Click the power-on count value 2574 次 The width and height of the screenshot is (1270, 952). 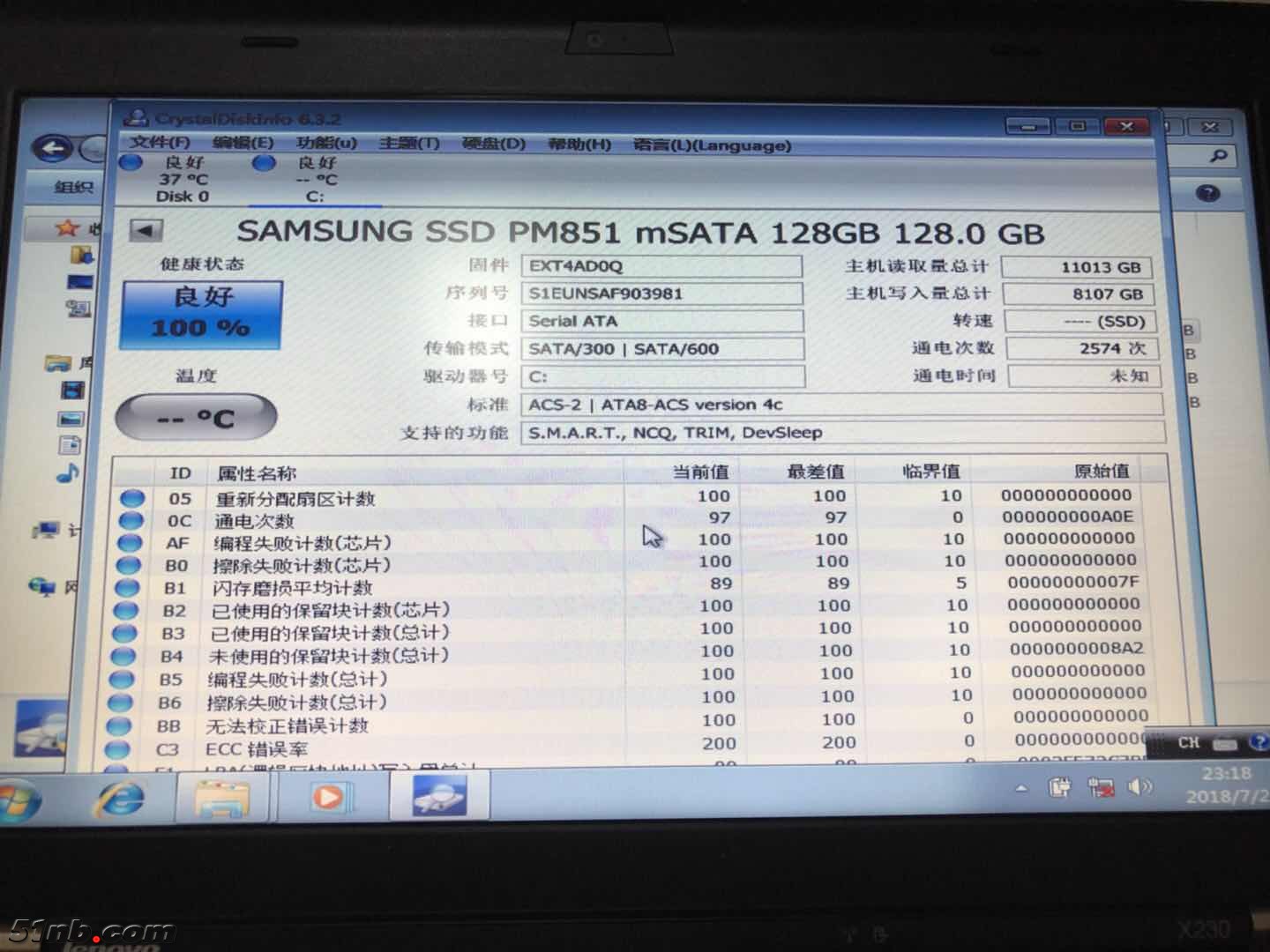[x=1081, y=349]
